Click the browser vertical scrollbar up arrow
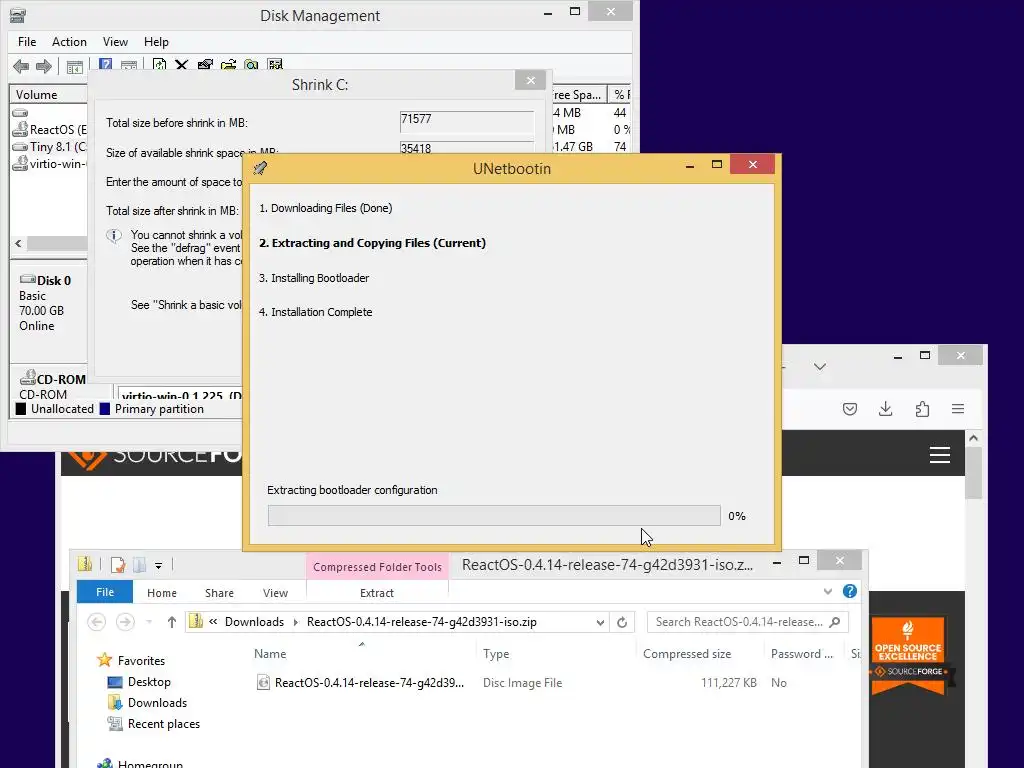Screen dimensions: 1024x768 [x=974, y=438]
